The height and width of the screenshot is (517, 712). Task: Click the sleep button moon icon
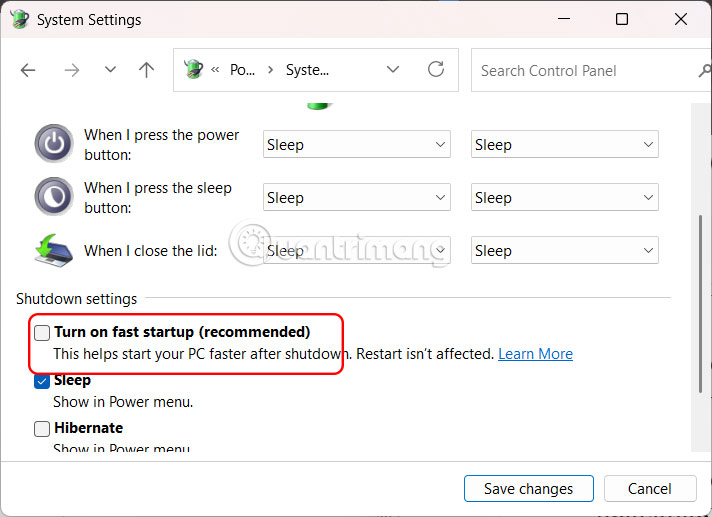click(53, 196)
